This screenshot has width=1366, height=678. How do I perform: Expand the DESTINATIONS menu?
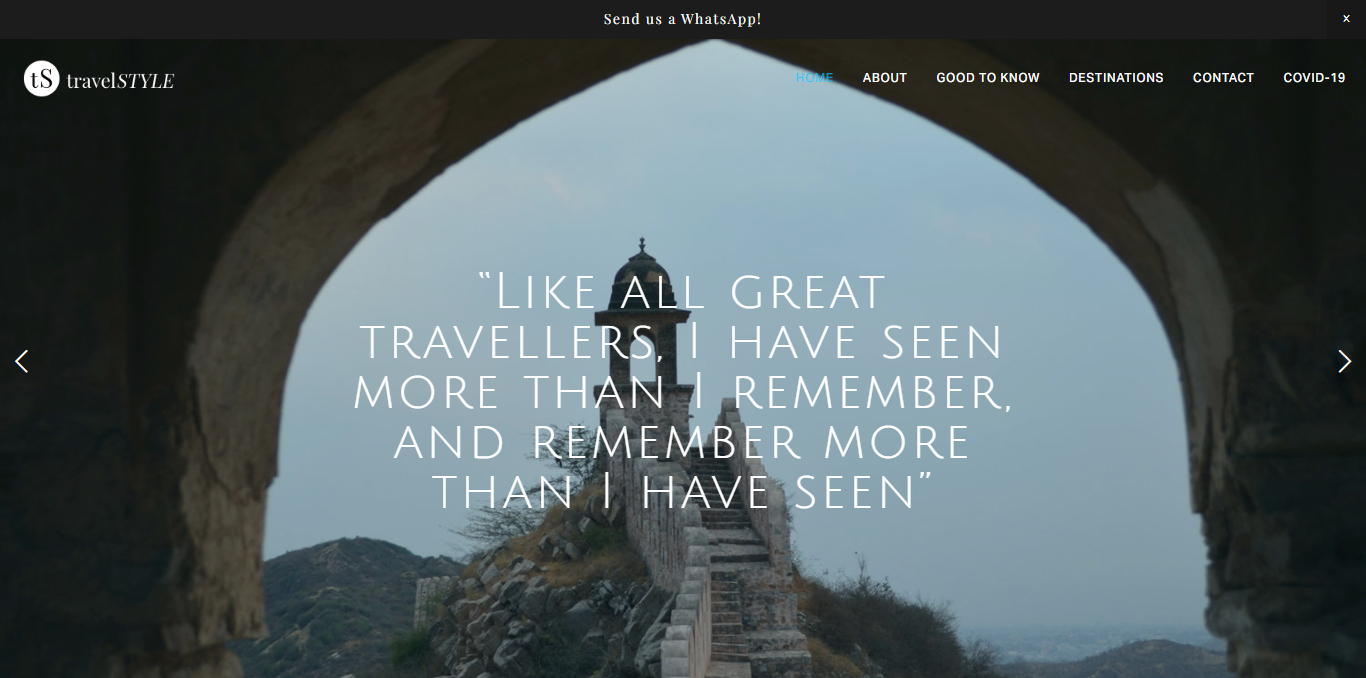(x=1116, y=78)
